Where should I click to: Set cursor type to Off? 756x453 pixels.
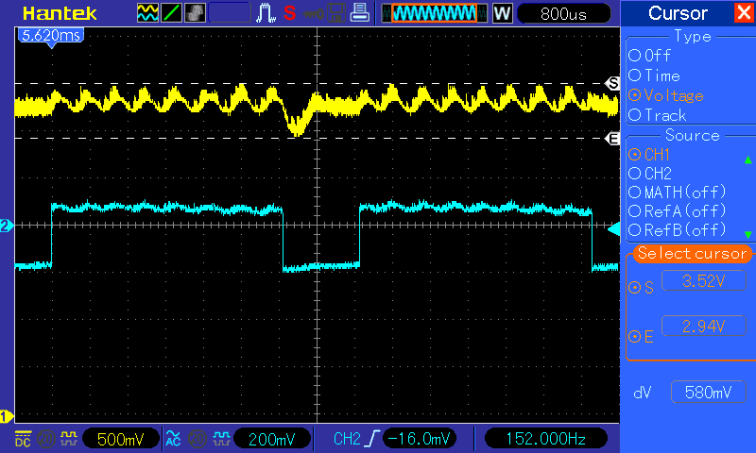(x=649, y=55)
